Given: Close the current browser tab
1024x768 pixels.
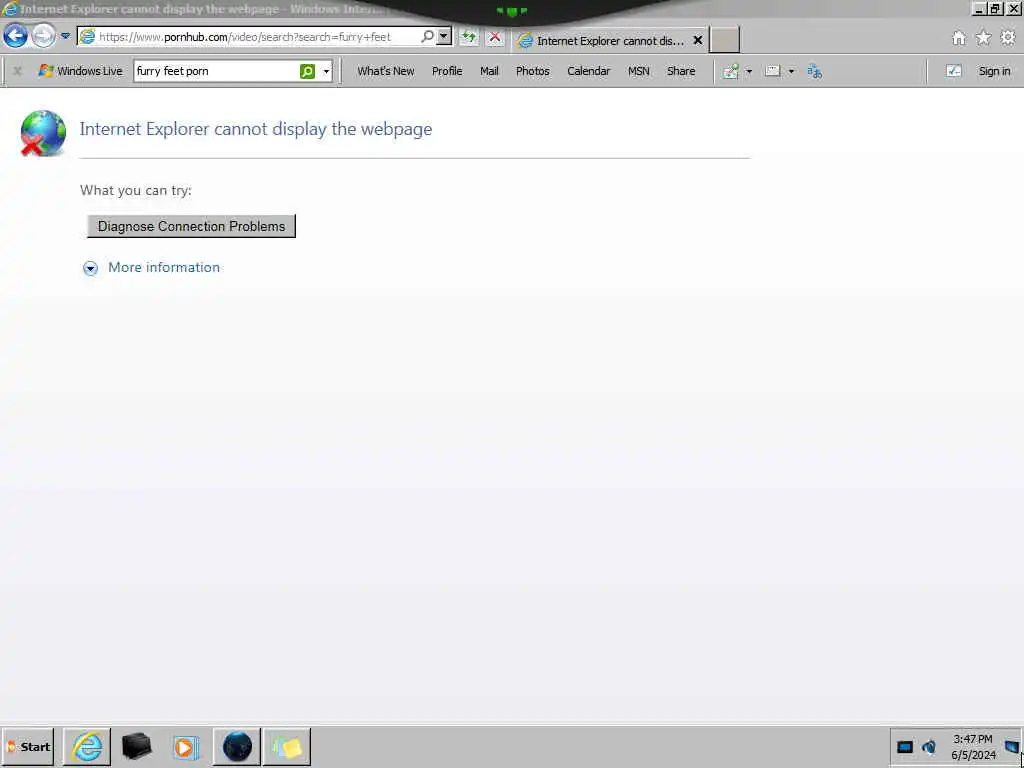Looking at the screenshot, I should click(x=697, y=40).
